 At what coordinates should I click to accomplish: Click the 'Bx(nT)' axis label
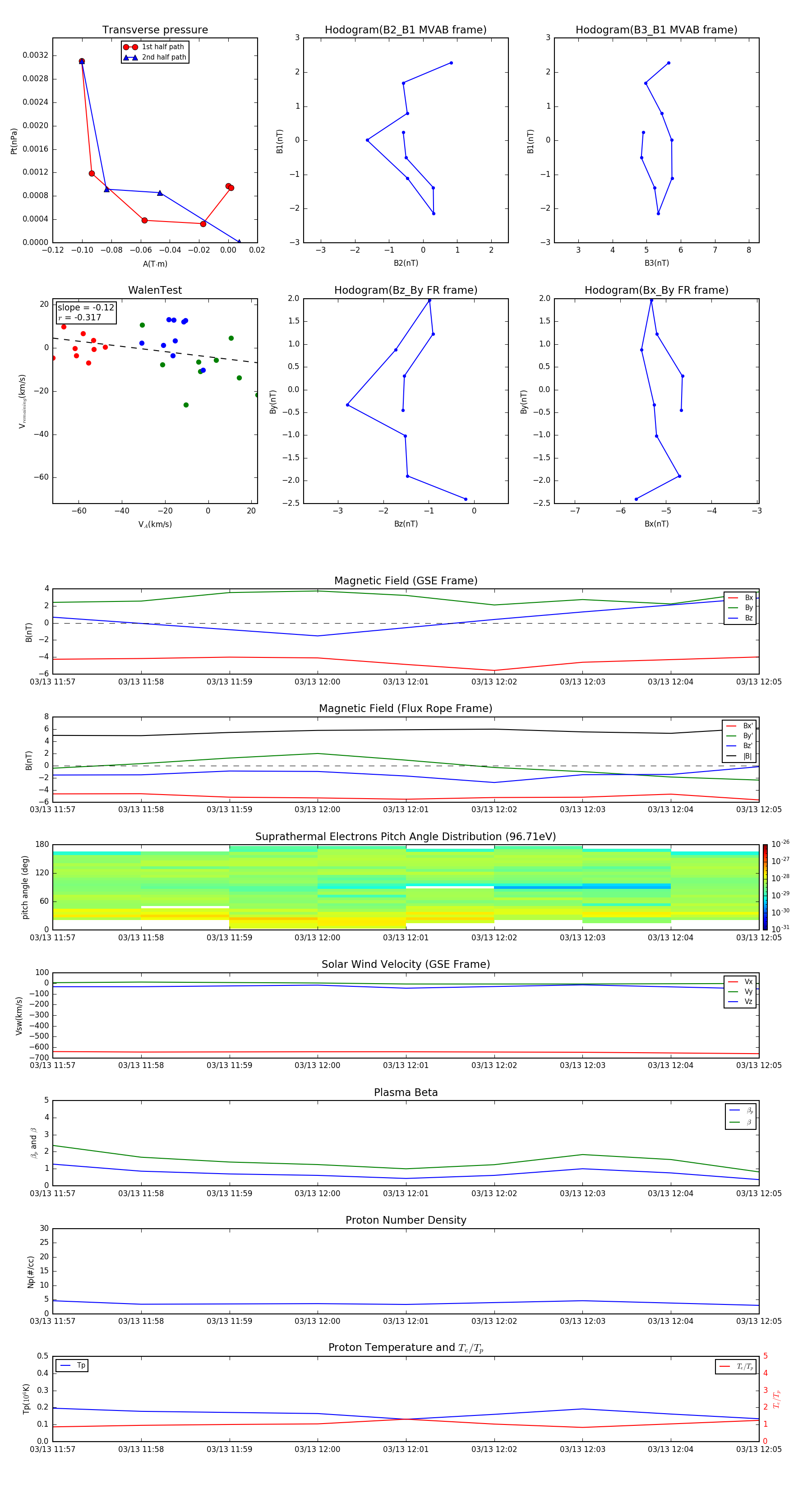656,524
